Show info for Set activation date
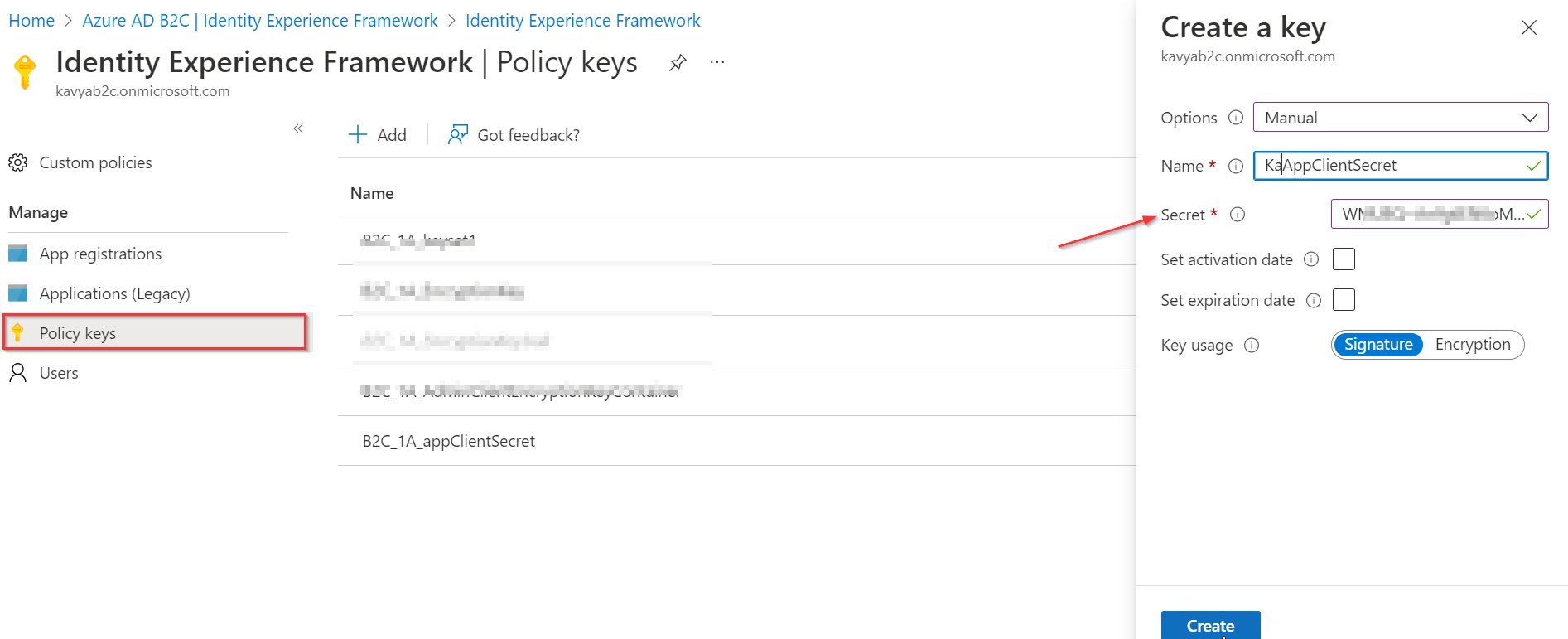 click(1311, 259)
